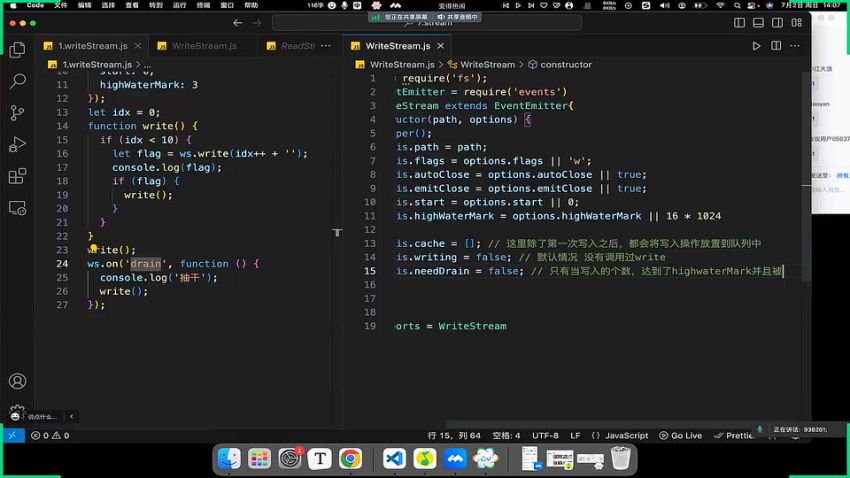Image resolution: width=850 pixels, height=478 pixels.
Task: Change end of line via LF indicator
Action: 575,435
